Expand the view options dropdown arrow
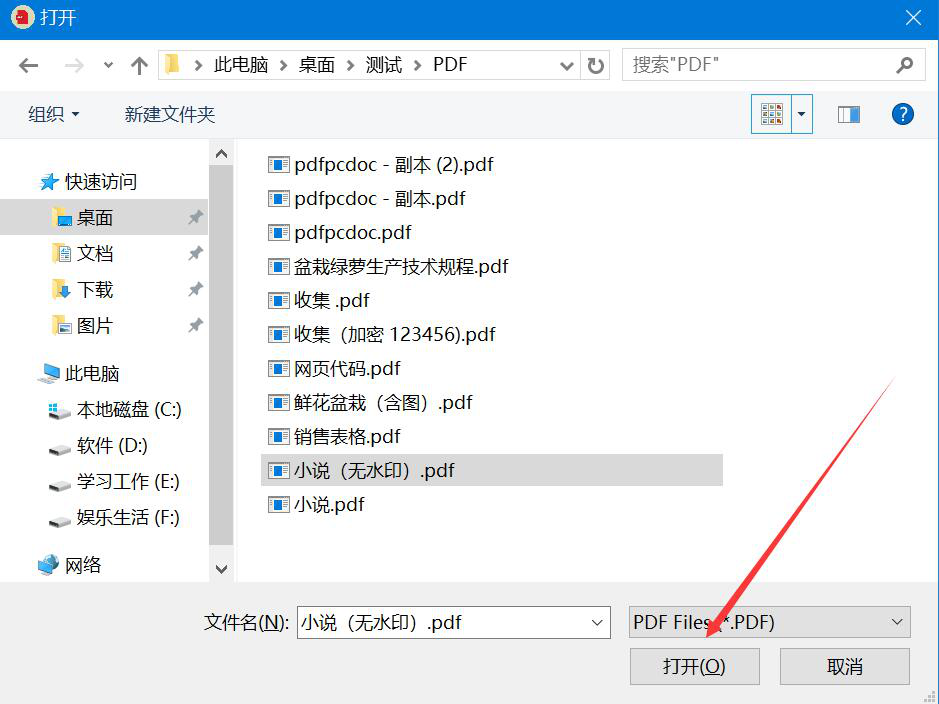Viewport: 939px width, 704px height. click(802, 114)
